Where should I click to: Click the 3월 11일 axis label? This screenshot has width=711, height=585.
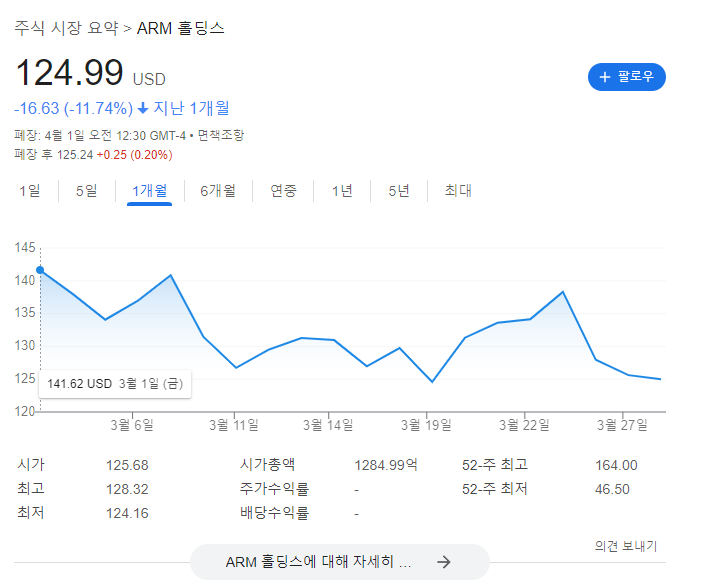(x=234, y=425)
